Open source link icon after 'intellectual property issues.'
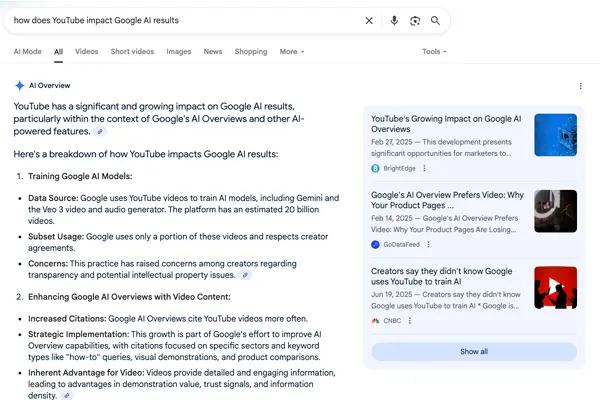600x400 pixels. [245, 275]
